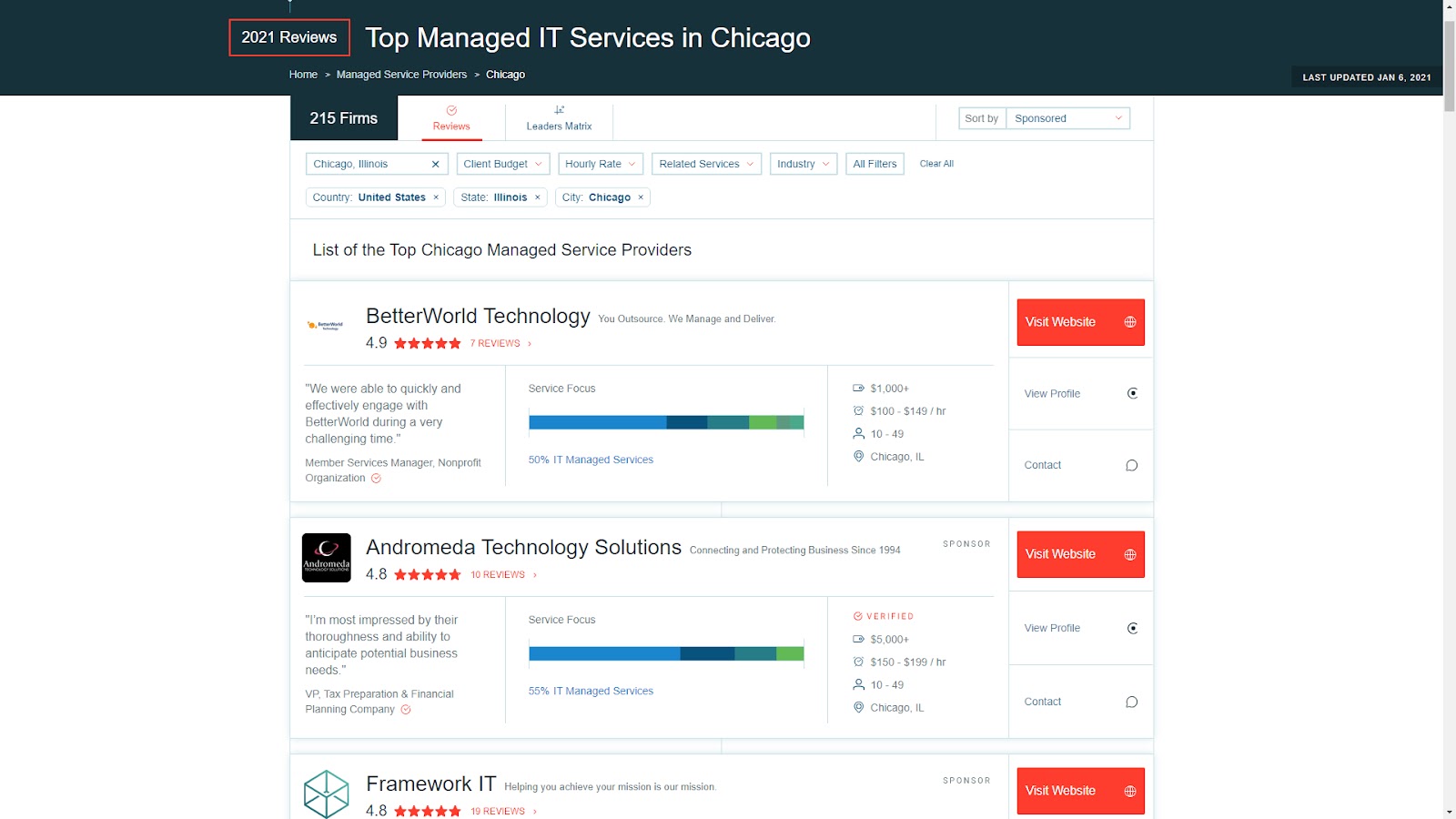This screenshot has height=819, width=1456.
Task: Remove the State: Illinois filter chip
Action: [537, 197]
